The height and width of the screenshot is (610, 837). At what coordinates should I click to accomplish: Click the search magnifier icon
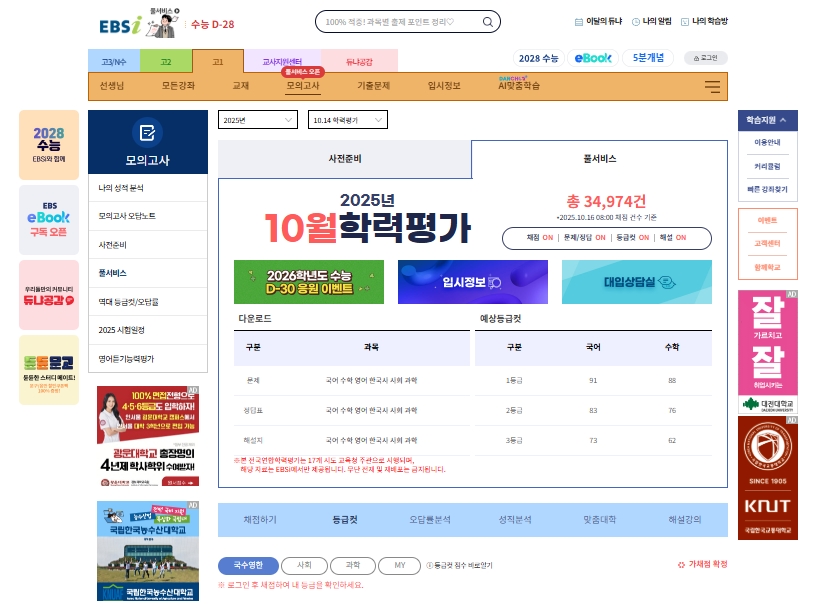click(x=487, y=22)
